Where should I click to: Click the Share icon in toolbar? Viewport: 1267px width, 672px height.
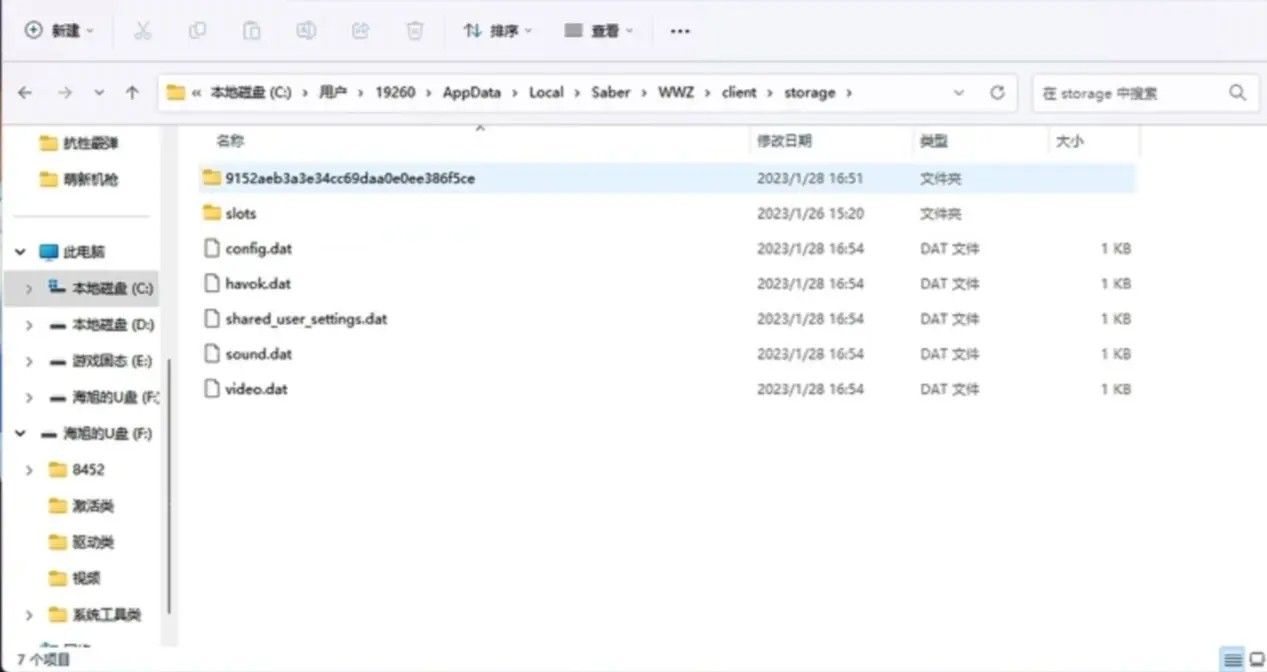[360, 31]
